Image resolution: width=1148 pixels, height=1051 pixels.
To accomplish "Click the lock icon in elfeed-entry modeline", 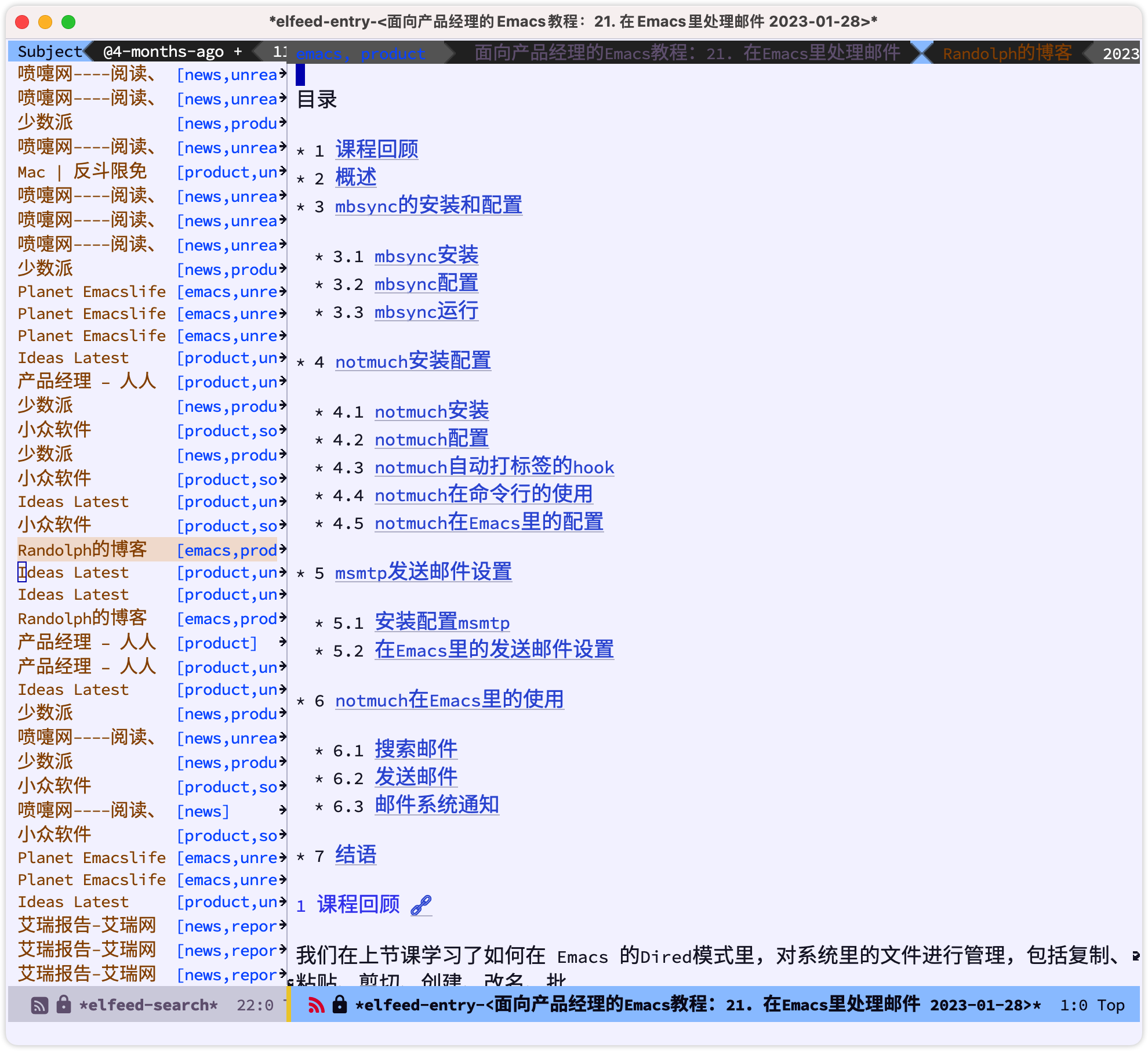I will 340,1004.
